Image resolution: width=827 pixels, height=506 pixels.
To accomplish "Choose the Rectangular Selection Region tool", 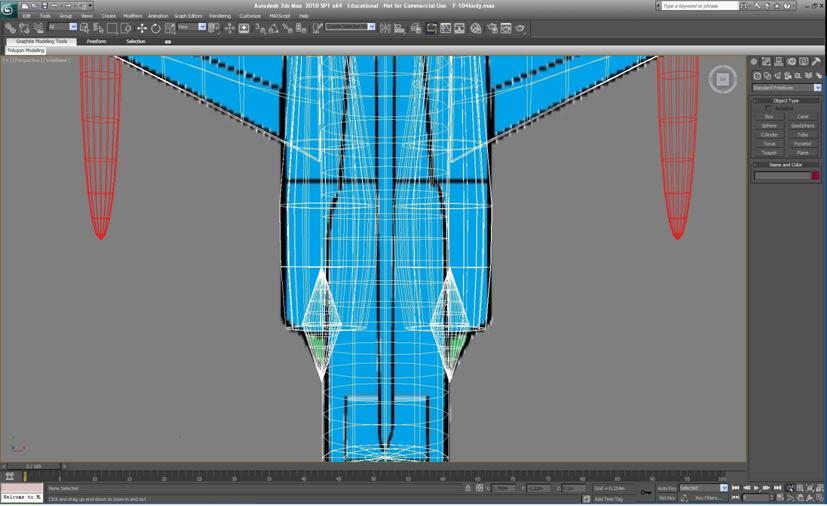I will click(x=112, y=28).
